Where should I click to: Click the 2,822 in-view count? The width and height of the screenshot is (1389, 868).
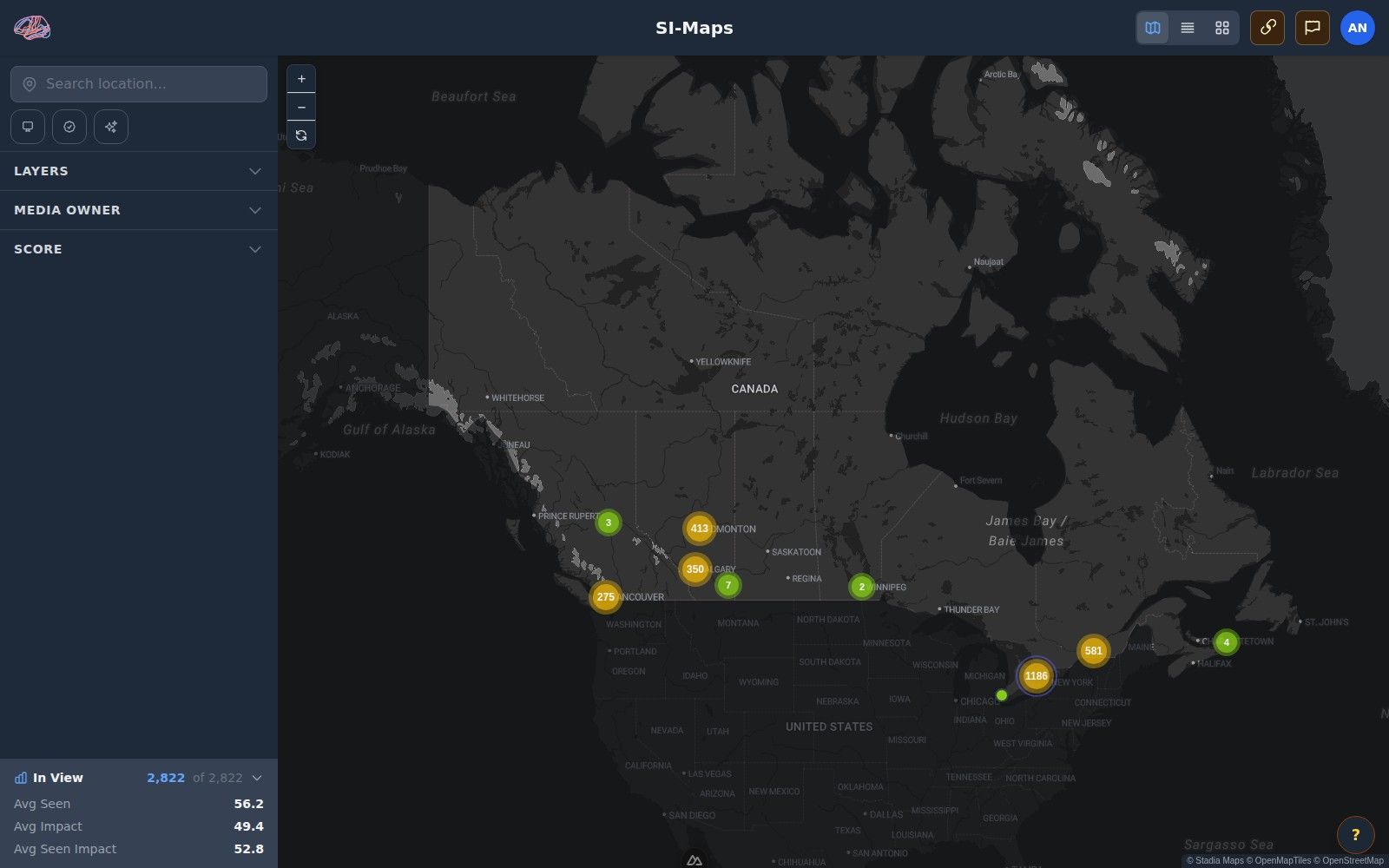[x=166, y=778]
